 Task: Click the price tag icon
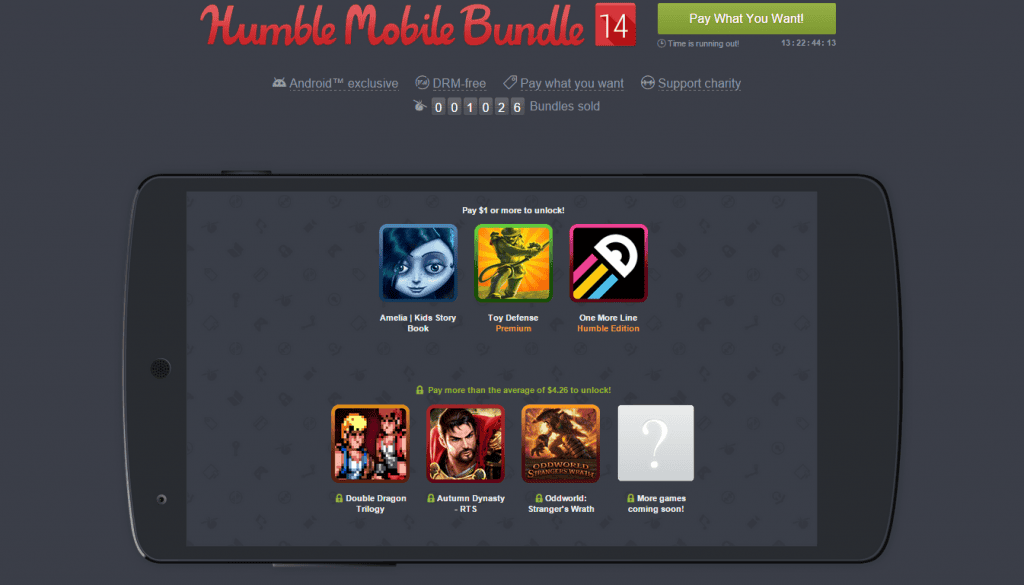point(510,82)
